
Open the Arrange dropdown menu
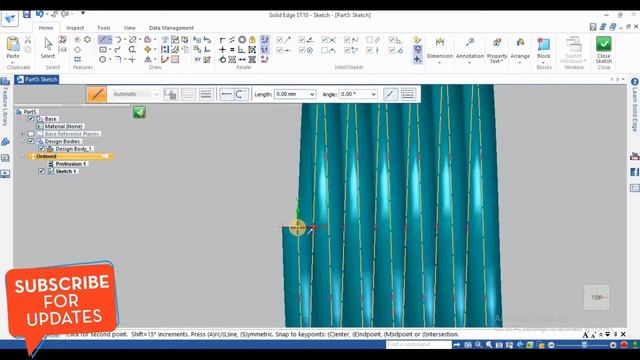(x=520, y=63)
